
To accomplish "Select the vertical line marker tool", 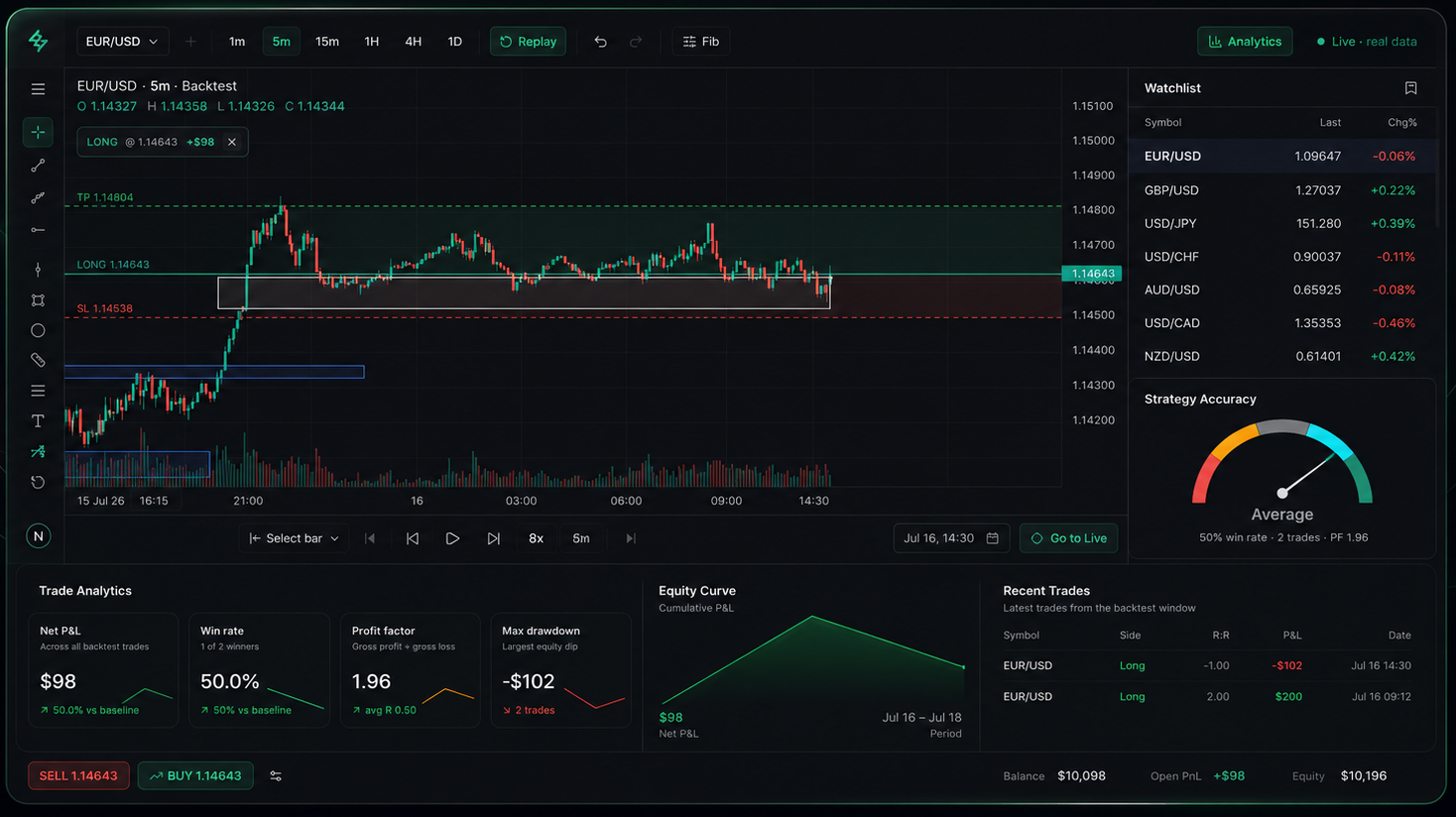I will [x=38, y=270].
